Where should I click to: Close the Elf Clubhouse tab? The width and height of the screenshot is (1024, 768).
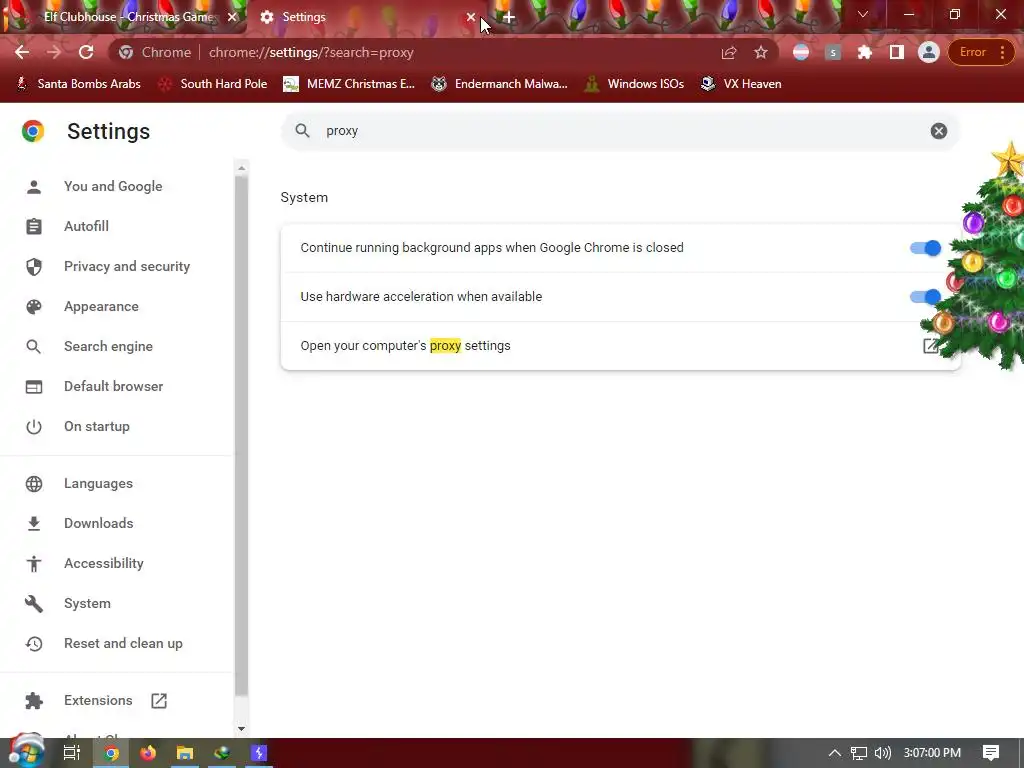click(232, 17)
